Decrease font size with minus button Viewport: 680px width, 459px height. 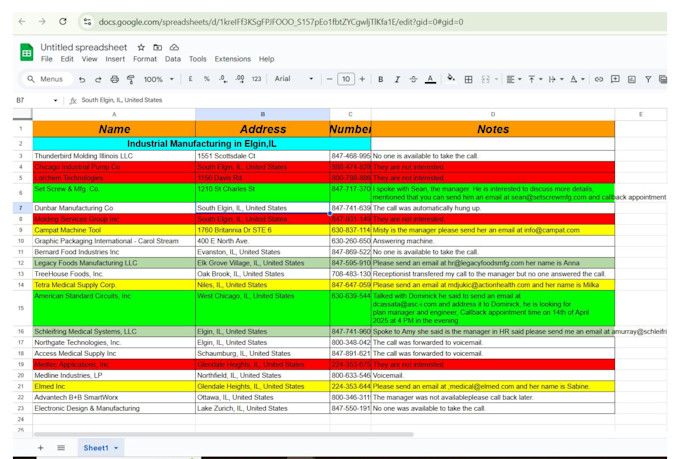(x=329, y=79)
